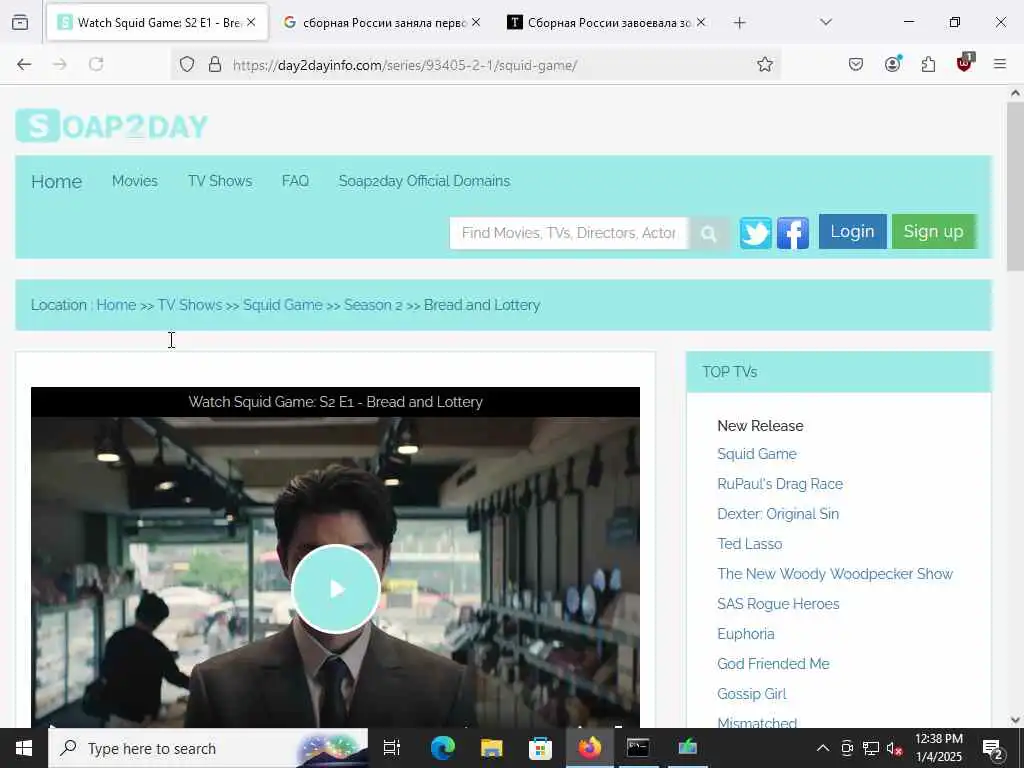The image size is (1024, 768).
Task: Open the Twitter bird icon
Action: (756, 233)
